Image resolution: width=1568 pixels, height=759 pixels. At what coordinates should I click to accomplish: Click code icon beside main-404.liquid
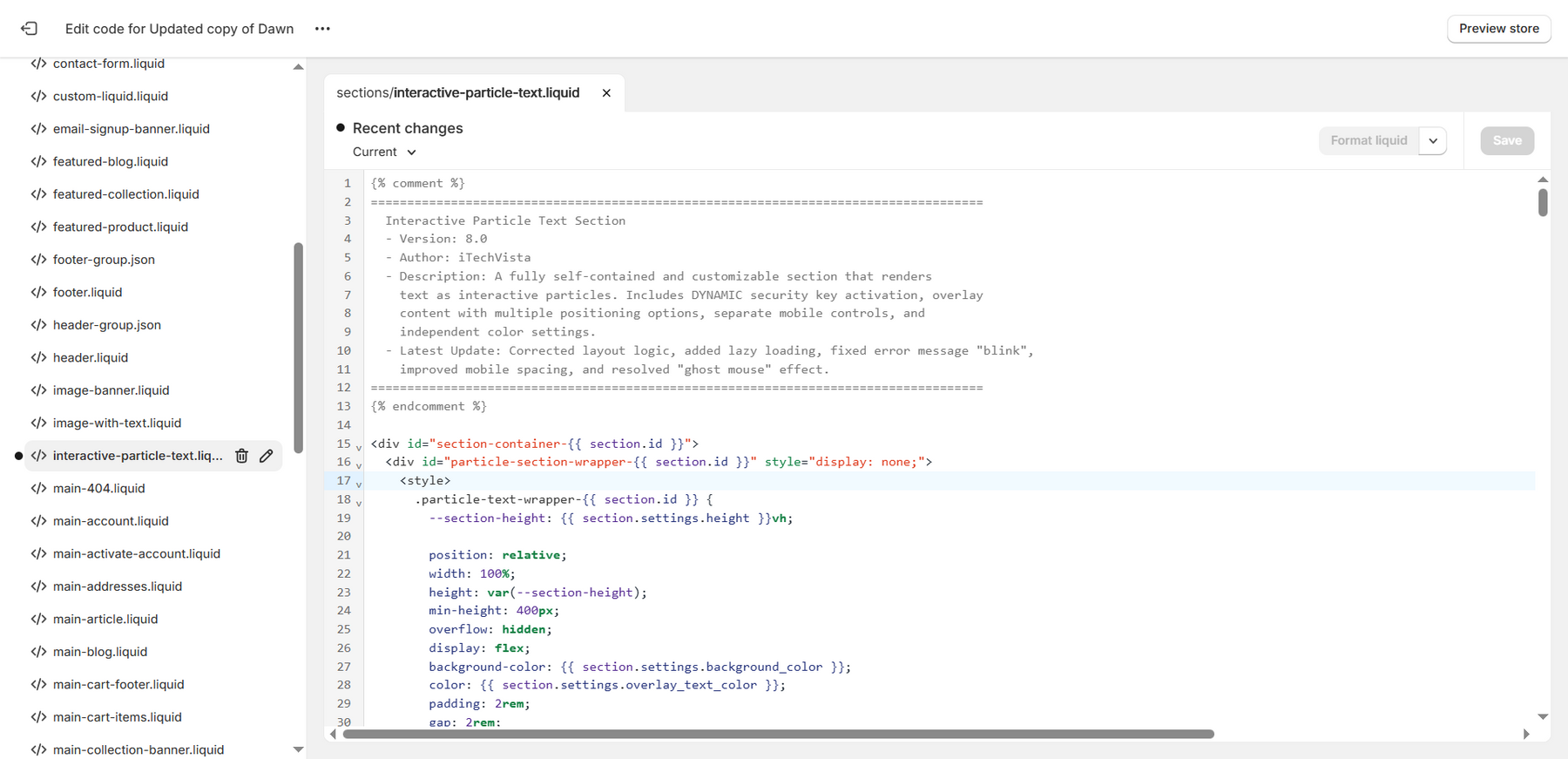(x=38, y=488)
